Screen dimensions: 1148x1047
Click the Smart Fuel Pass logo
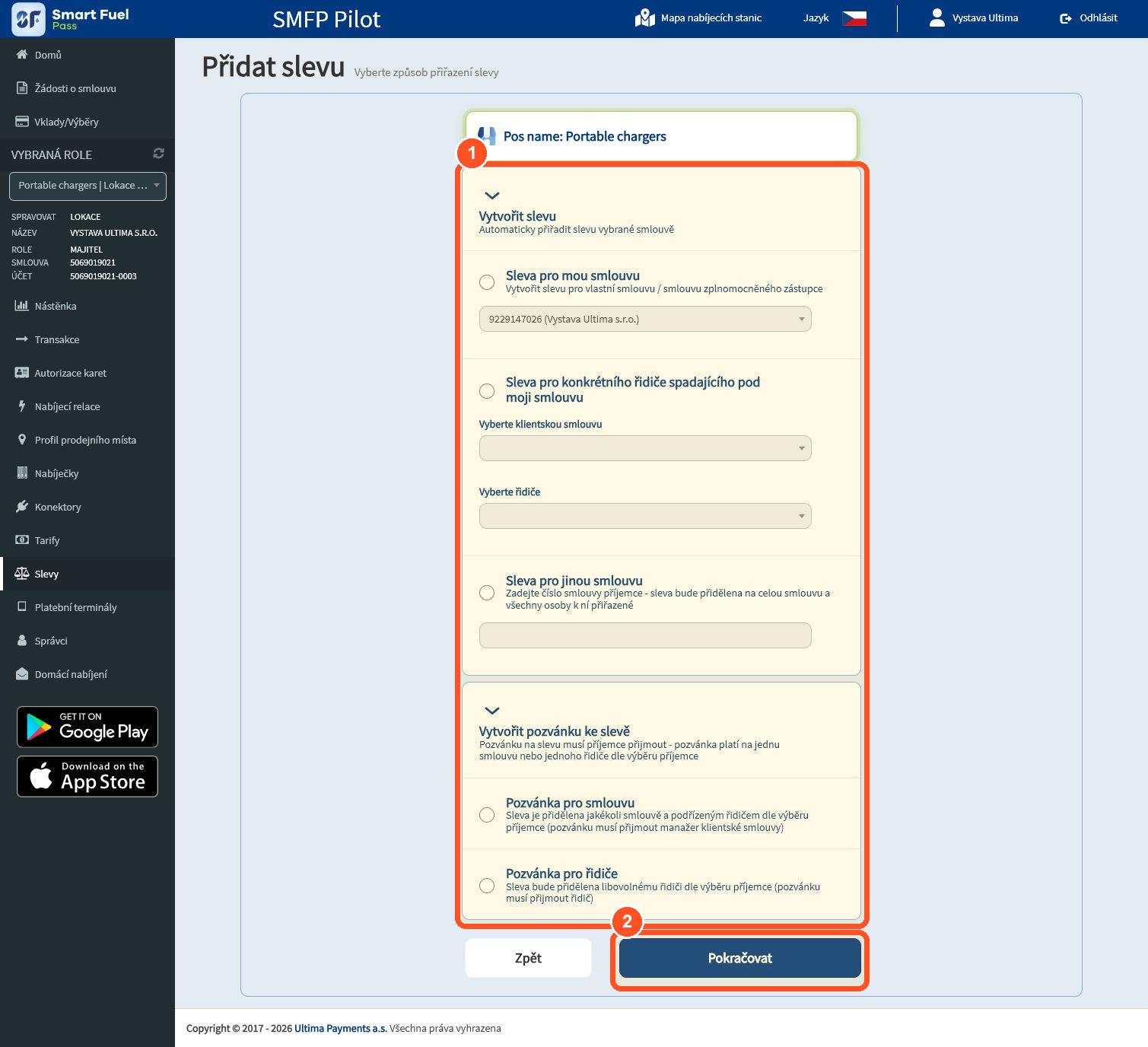(x=70, y=18)
